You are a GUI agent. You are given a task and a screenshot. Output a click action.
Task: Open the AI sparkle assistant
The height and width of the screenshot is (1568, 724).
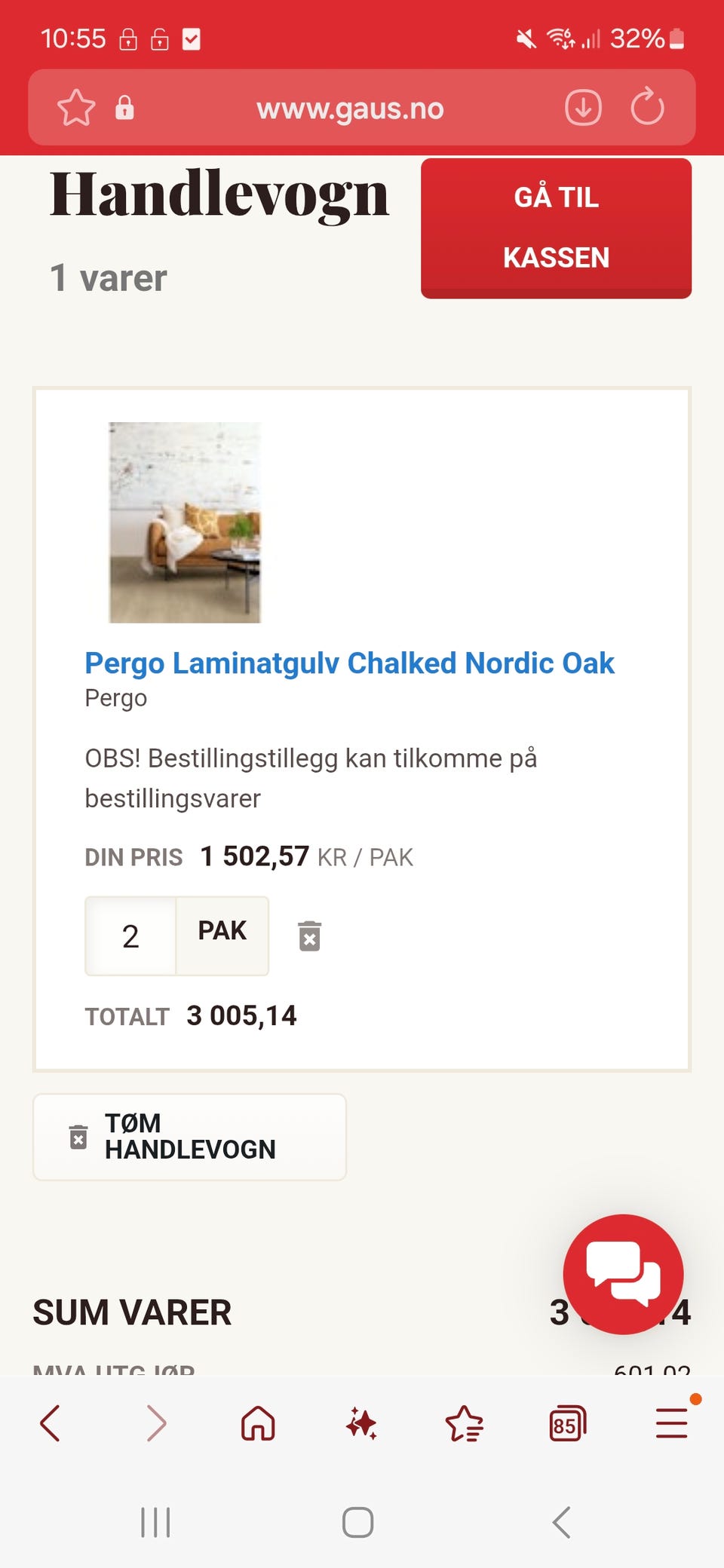point(361,1423)
